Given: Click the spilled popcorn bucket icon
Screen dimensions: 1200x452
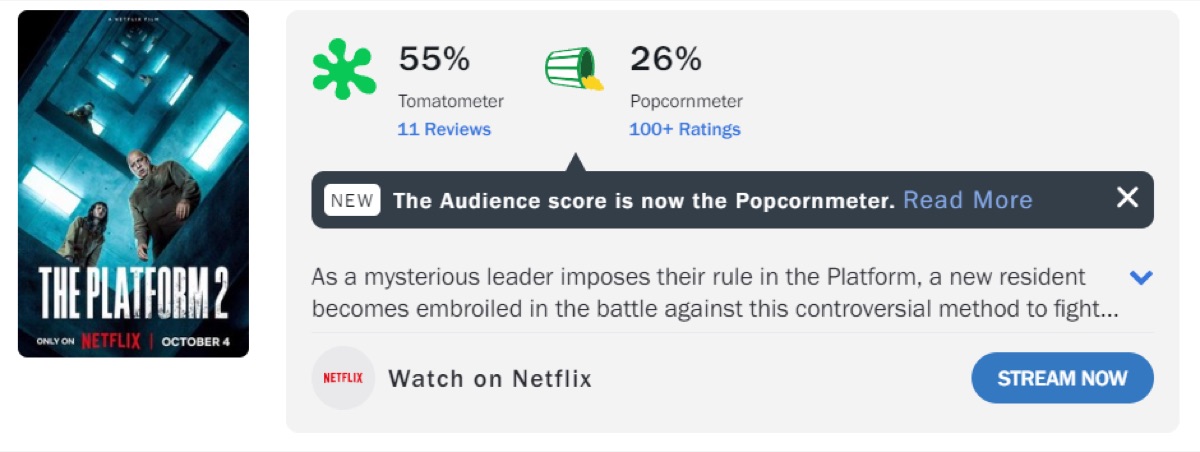Looking at the screenshot, I should coord(574,69).
